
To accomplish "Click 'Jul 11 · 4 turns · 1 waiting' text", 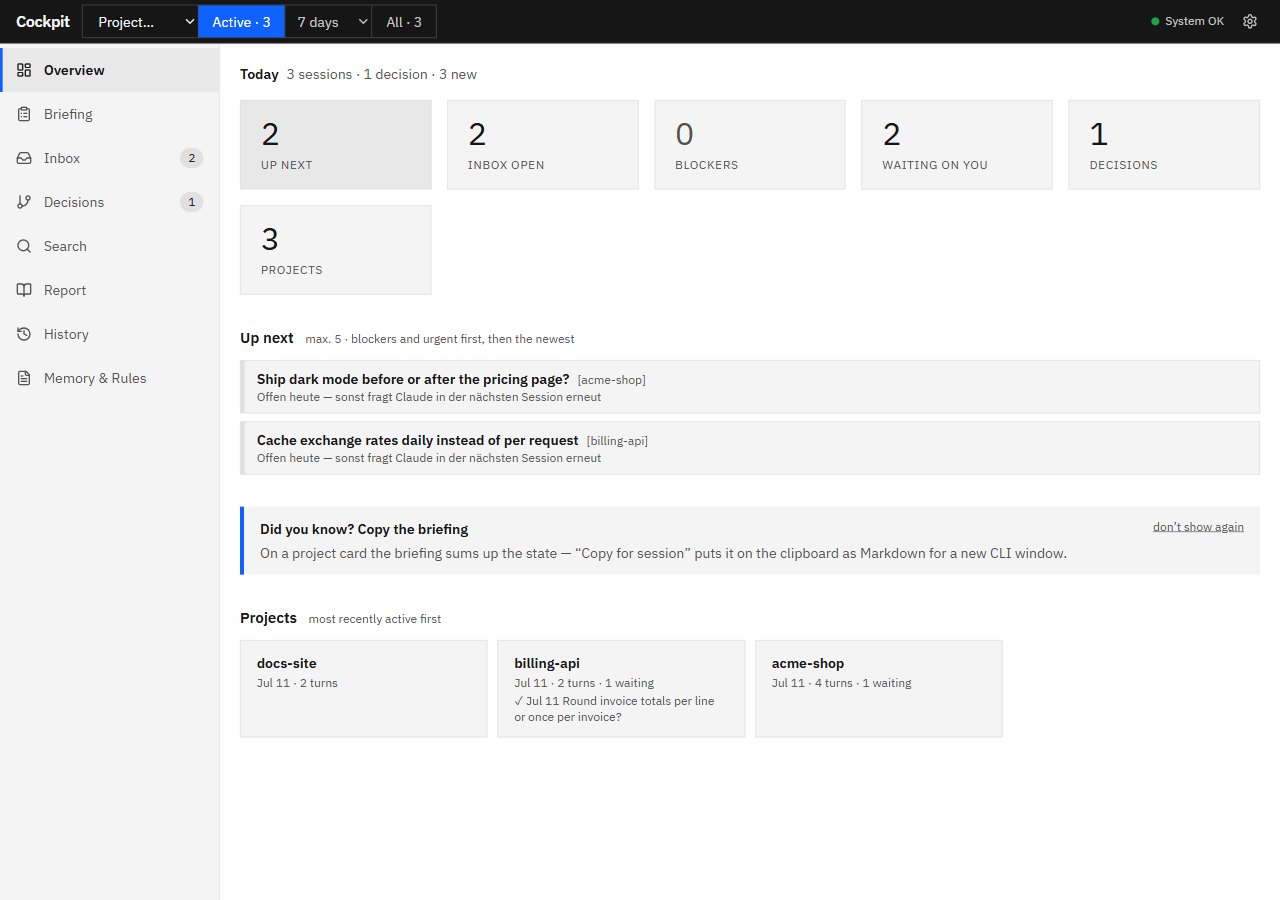I will [841, 683].
